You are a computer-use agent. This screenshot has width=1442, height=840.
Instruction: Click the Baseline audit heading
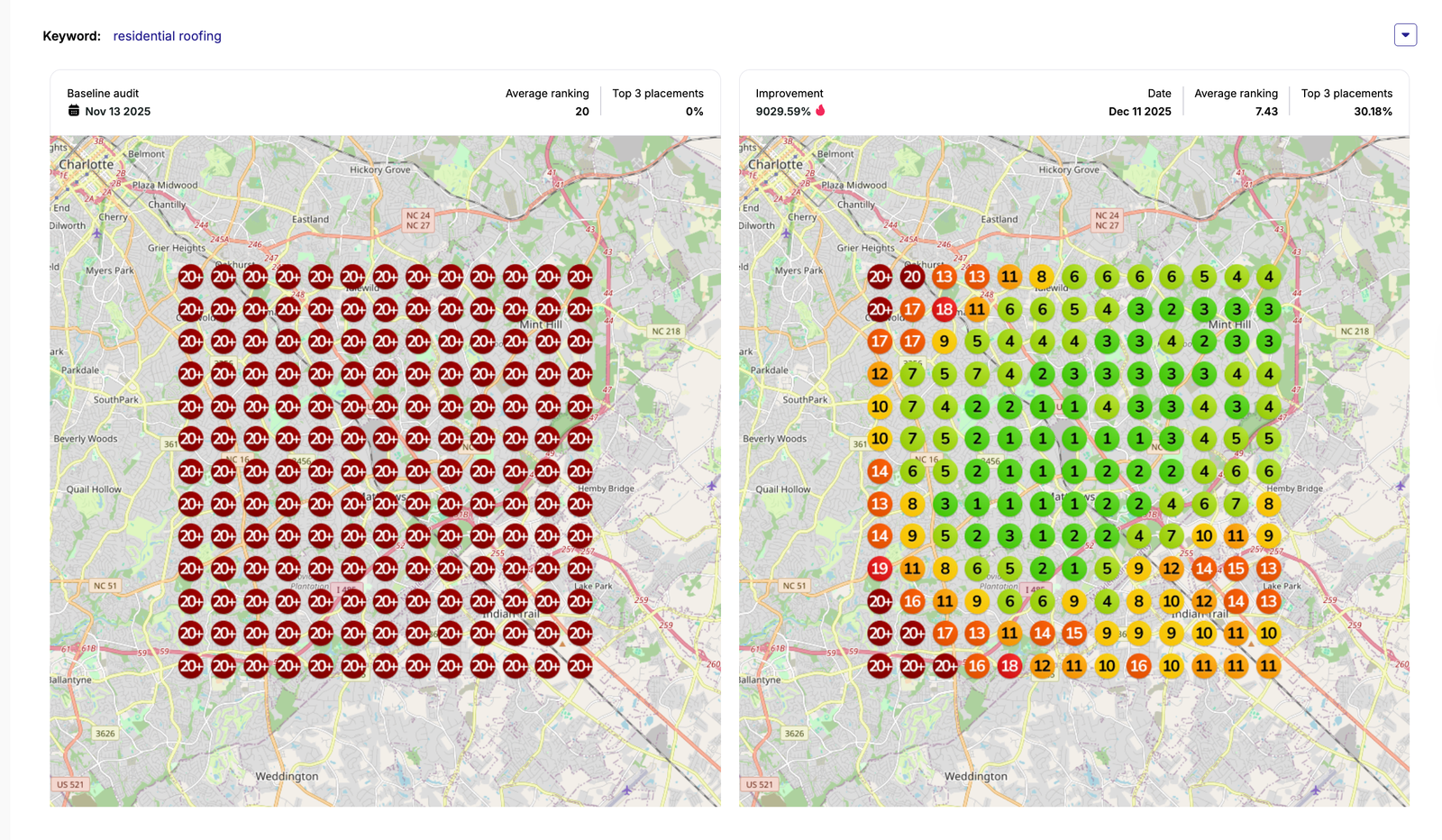tap(103, 94)
